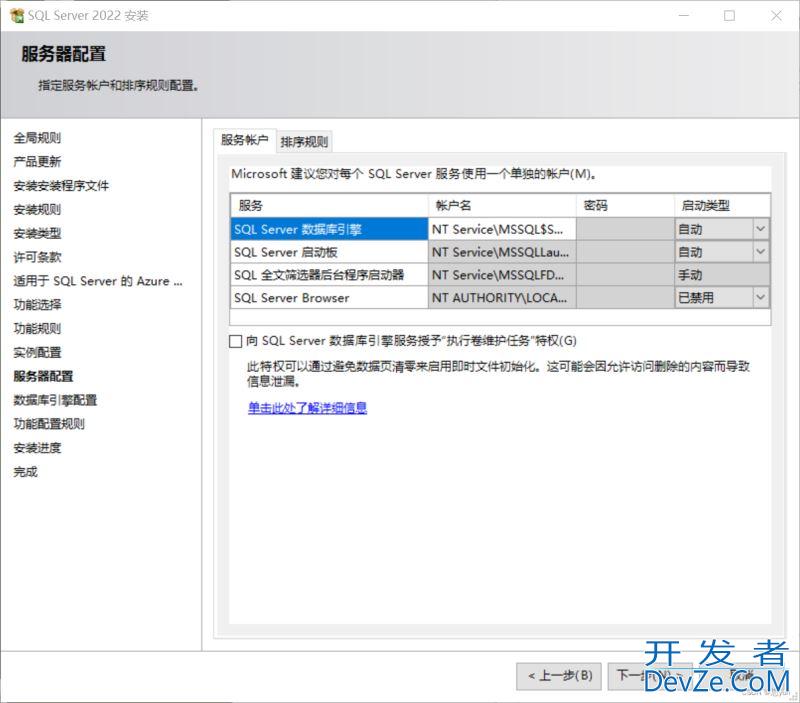Select 数据库引擎配置 step in sidebar
The image size is (800, 703).
(55, 400)
